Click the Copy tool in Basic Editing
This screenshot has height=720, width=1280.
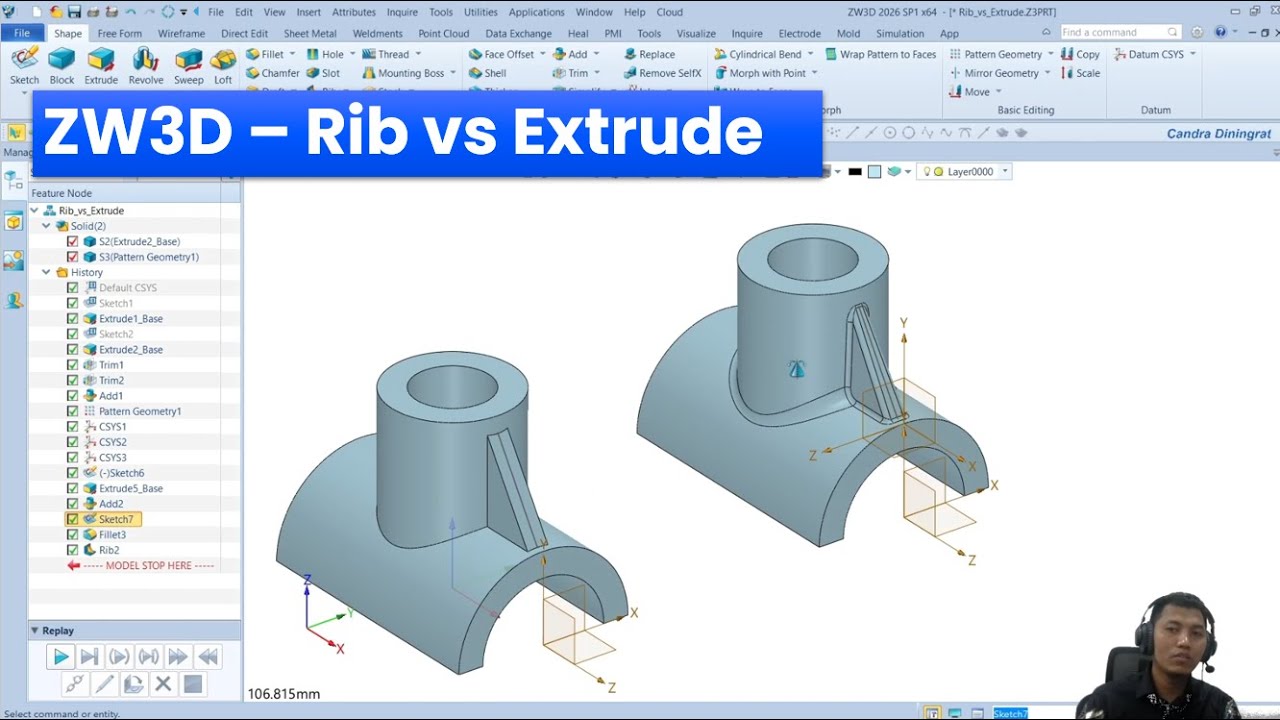point(1080,54)
